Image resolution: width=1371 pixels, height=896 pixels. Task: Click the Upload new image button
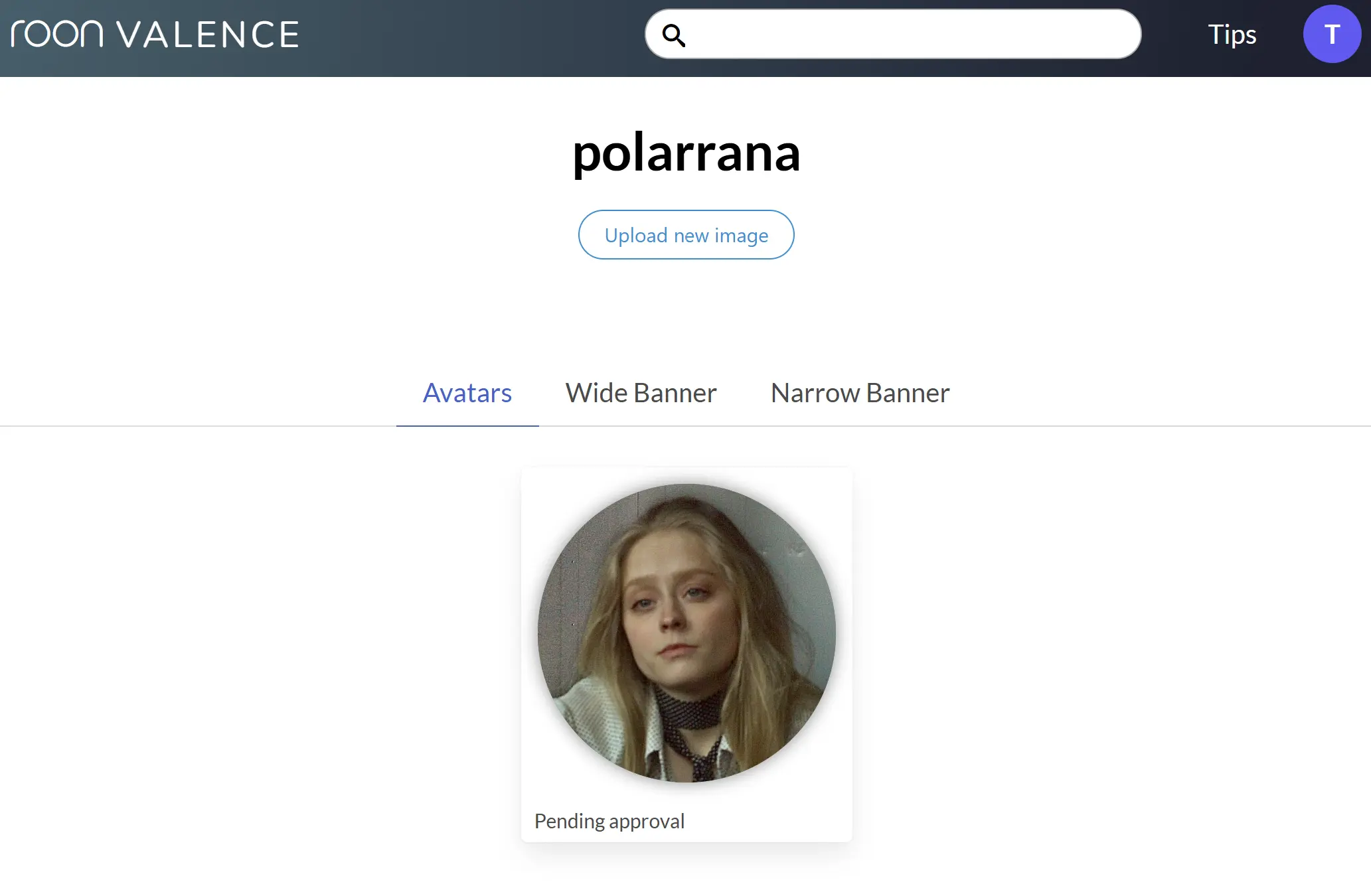[x=686, y=235]
